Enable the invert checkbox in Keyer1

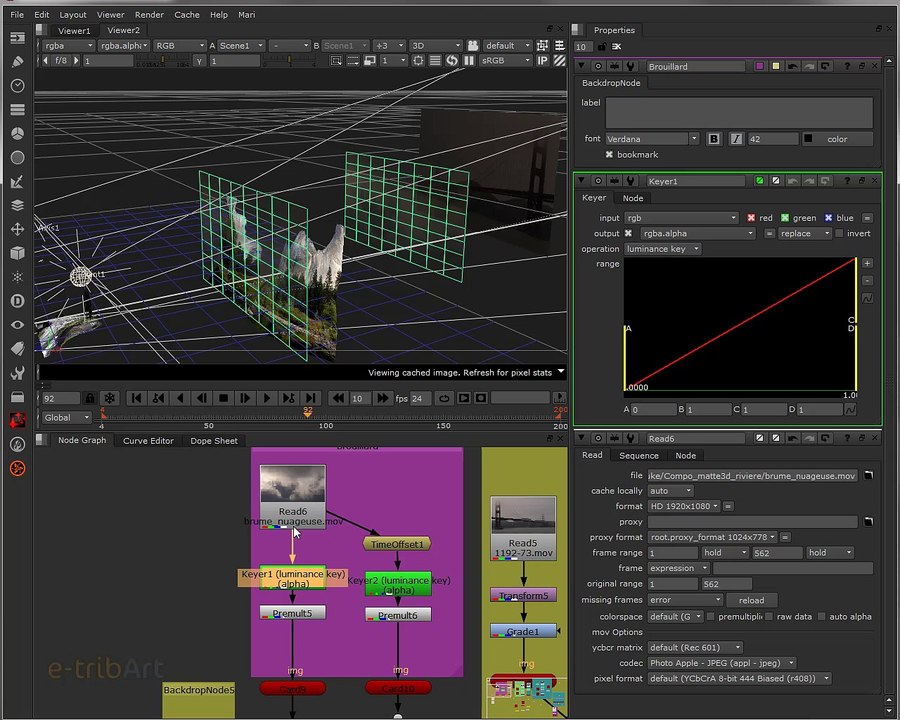[839, 233]
